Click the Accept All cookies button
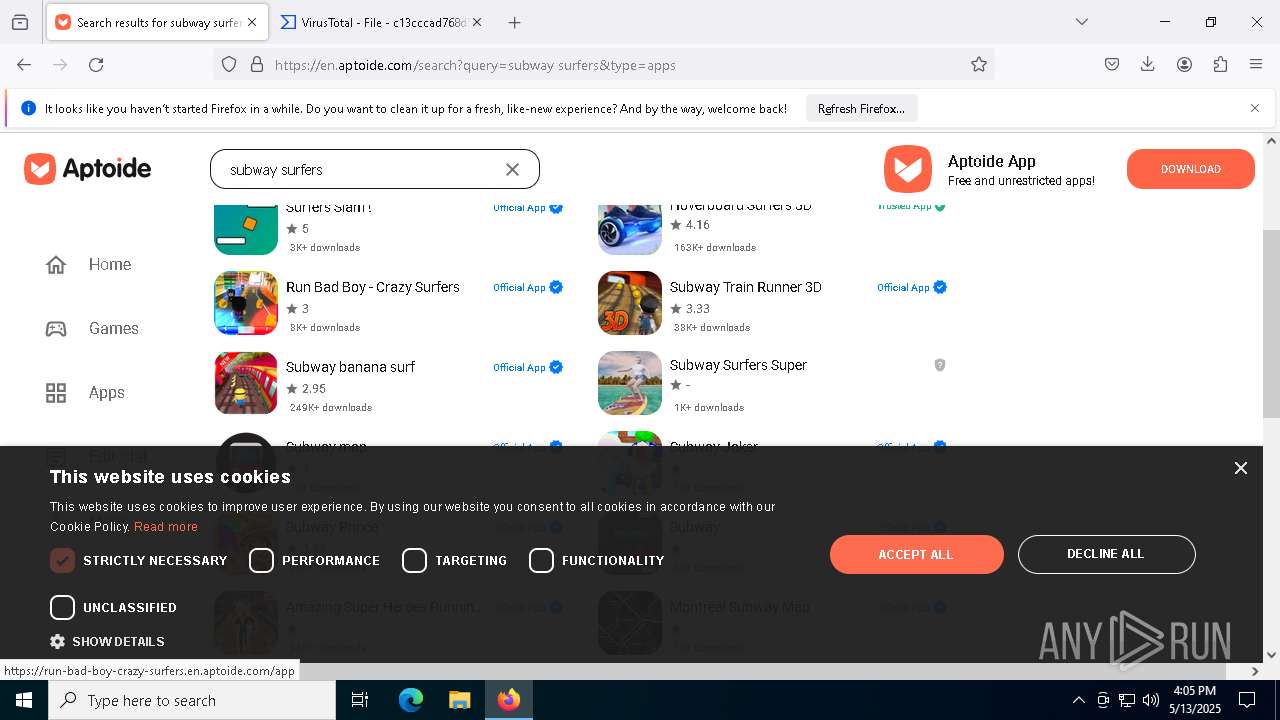1280x720 pixels. pos(916,554)
